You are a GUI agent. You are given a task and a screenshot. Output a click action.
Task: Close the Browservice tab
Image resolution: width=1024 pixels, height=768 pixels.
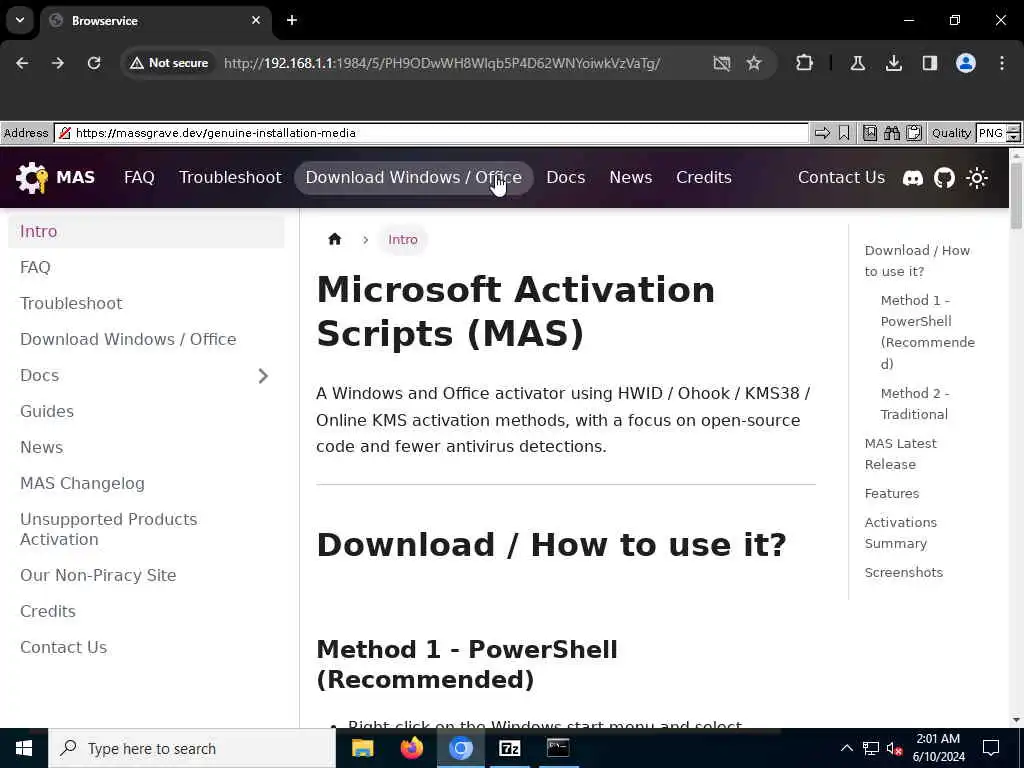click(256, 20)
